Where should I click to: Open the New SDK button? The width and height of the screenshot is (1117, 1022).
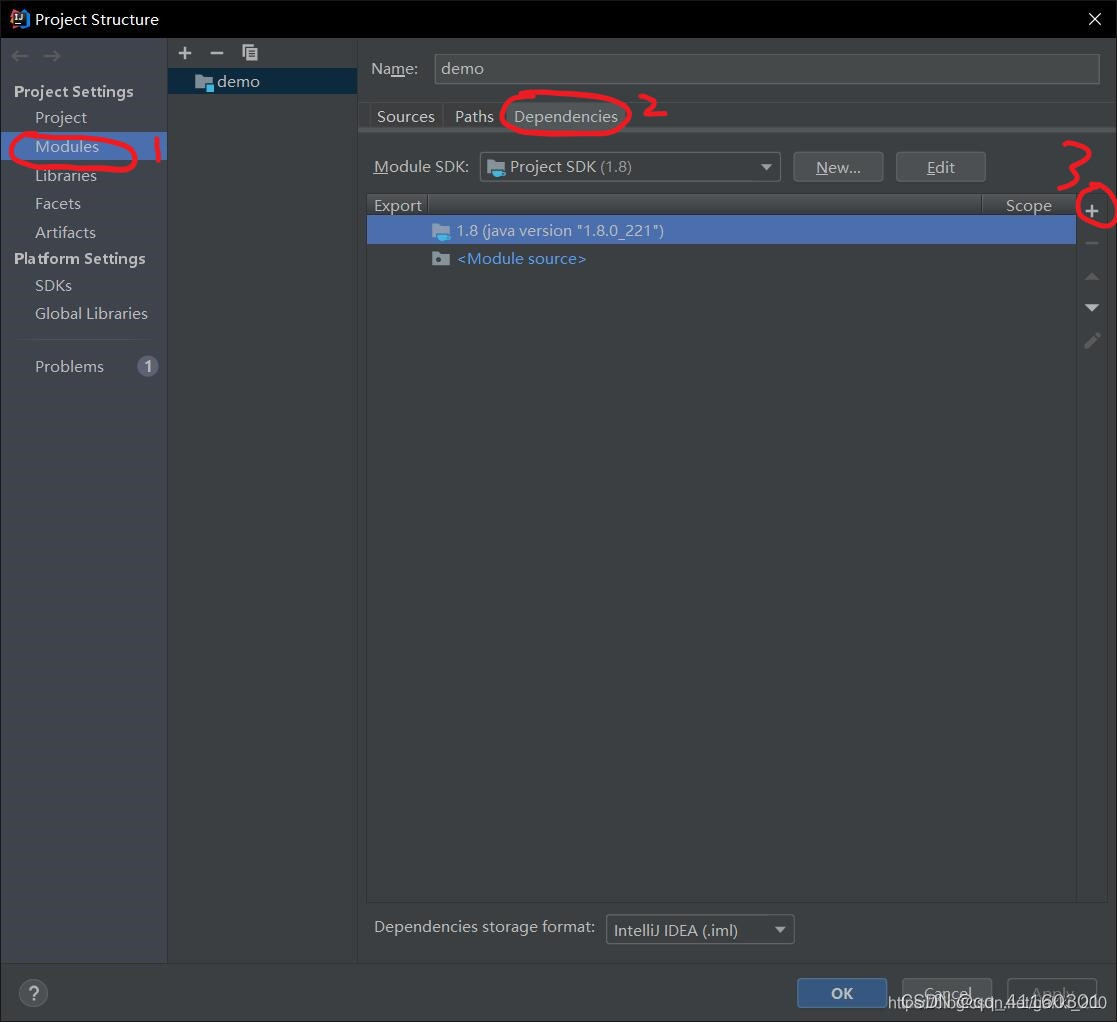pyautogui.click(x=838, y=166)
